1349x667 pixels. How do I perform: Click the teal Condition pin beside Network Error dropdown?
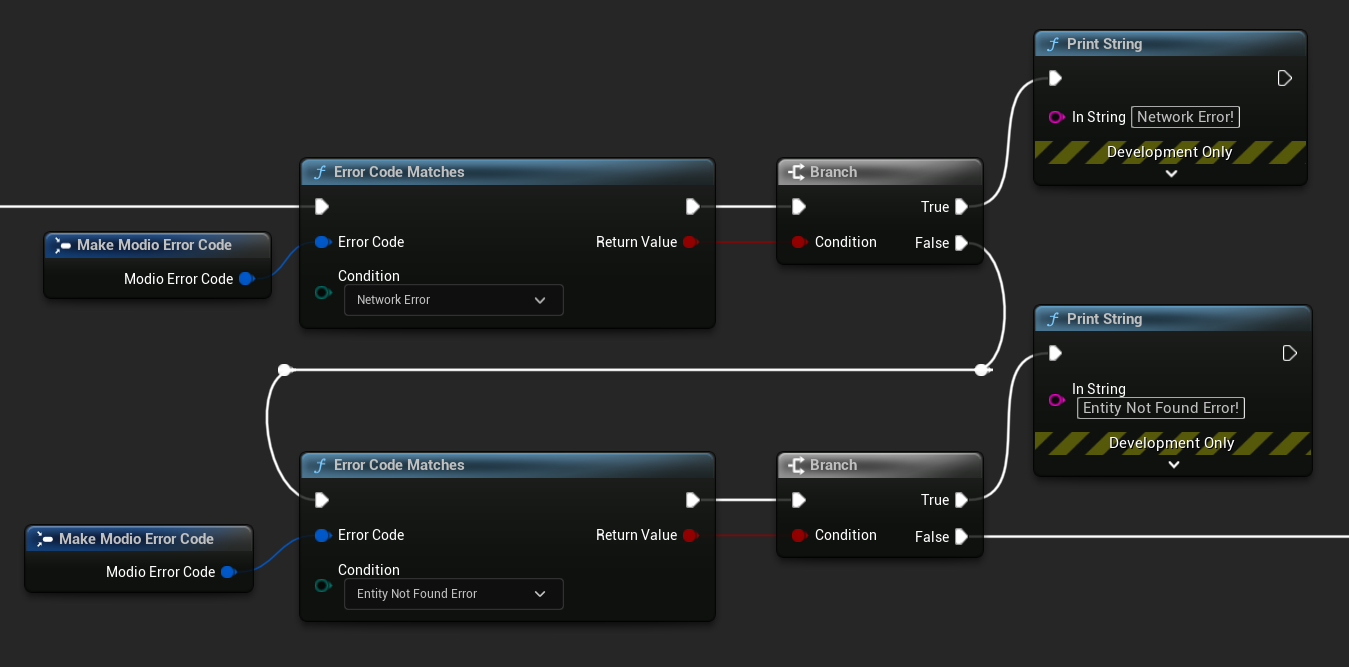point(322,293)
